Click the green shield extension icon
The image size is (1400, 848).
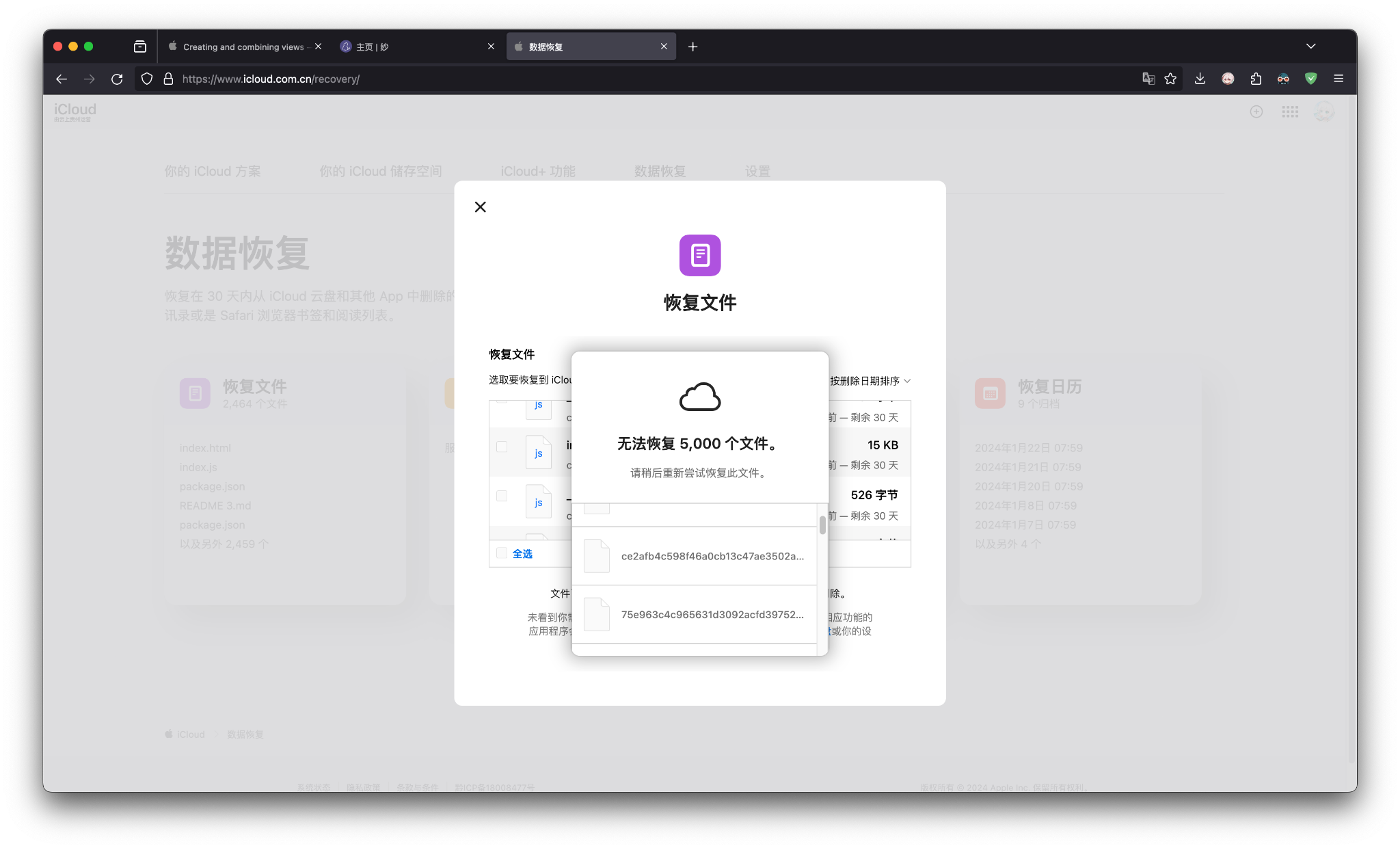pyautogui.click(x=1310, y=79)
